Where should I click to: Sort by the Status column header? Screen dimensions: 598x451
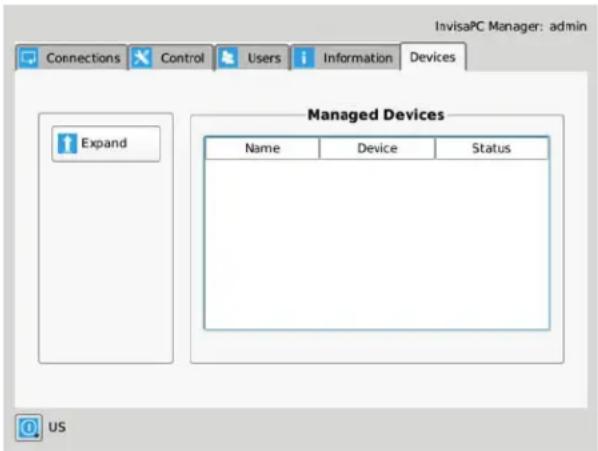[x=492, y=148]
